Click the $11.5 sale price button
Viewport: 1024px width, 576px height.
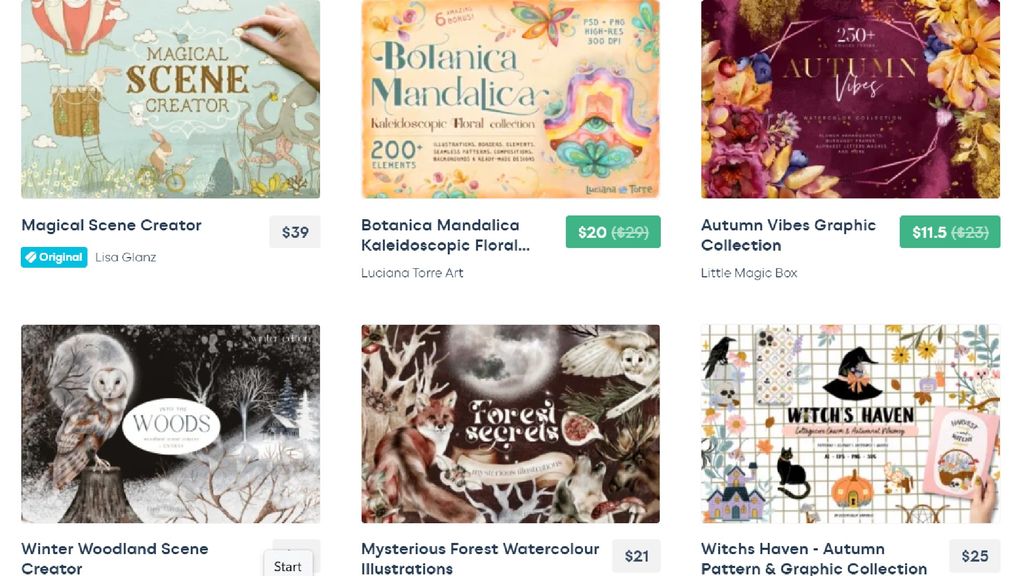point(949,231)
